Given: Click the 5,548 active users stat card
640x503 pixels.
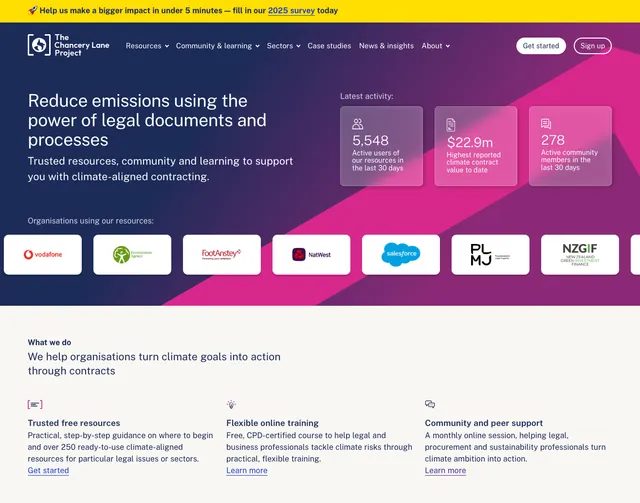Looking at the screenshot, I should [381, 146].
